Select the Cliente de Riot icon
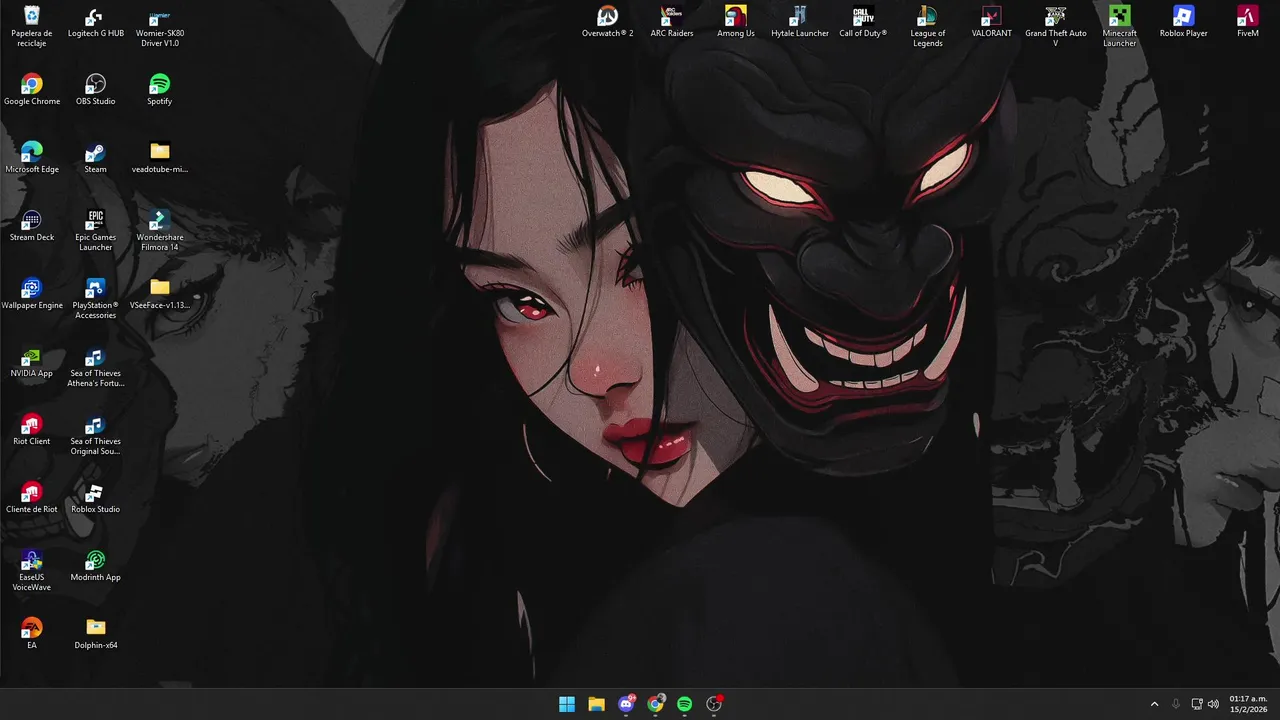 (x=32, y=498)
